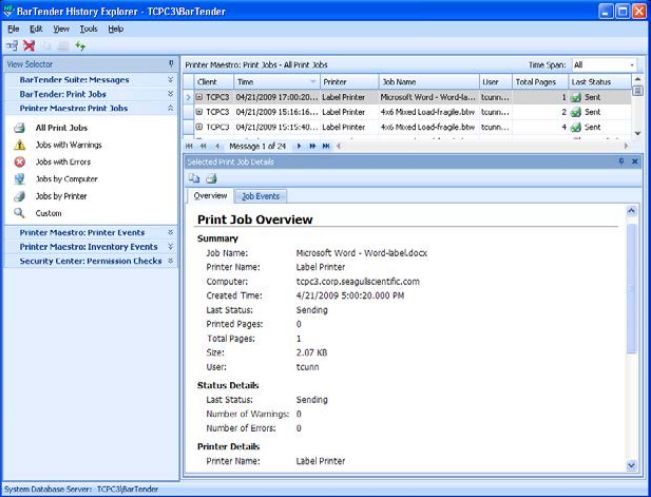Expand Security Center: Permission Checks section
The image size is (651, 497).
(x=170, y=261)
